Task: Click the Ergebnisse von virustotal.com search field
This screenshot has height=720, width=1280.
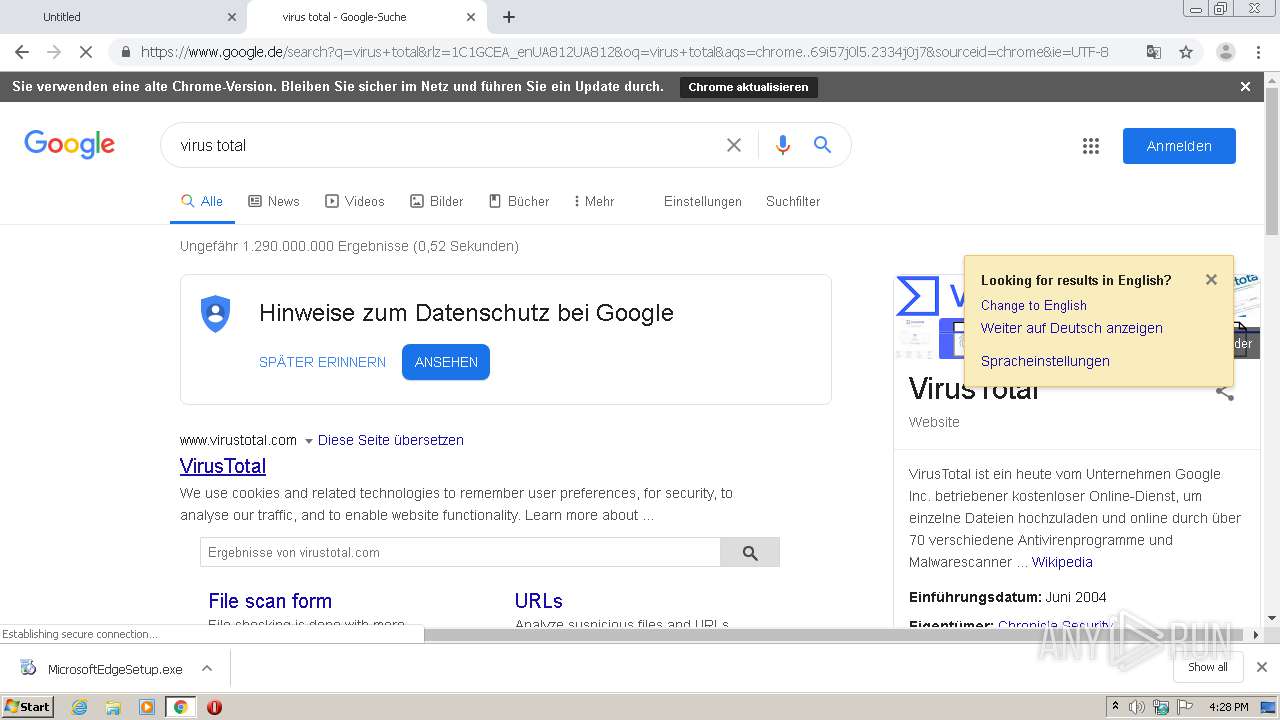Action: (x=460, y=552)
